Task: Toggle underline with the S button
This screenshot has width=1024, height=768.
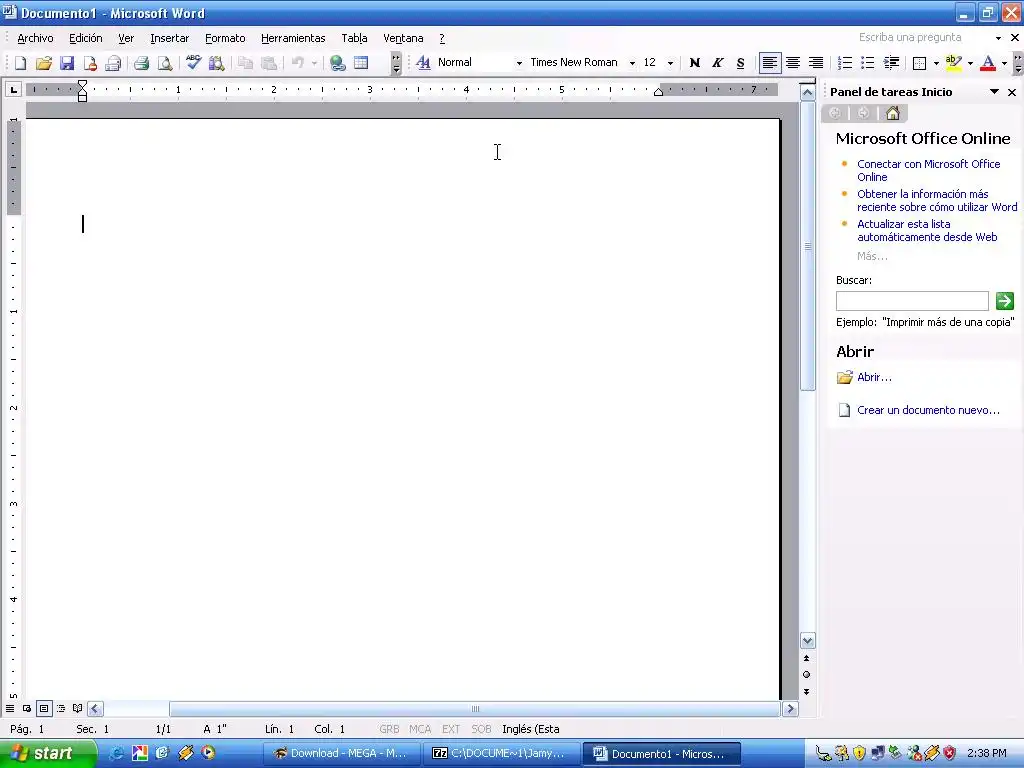Action: coord(741,63)
